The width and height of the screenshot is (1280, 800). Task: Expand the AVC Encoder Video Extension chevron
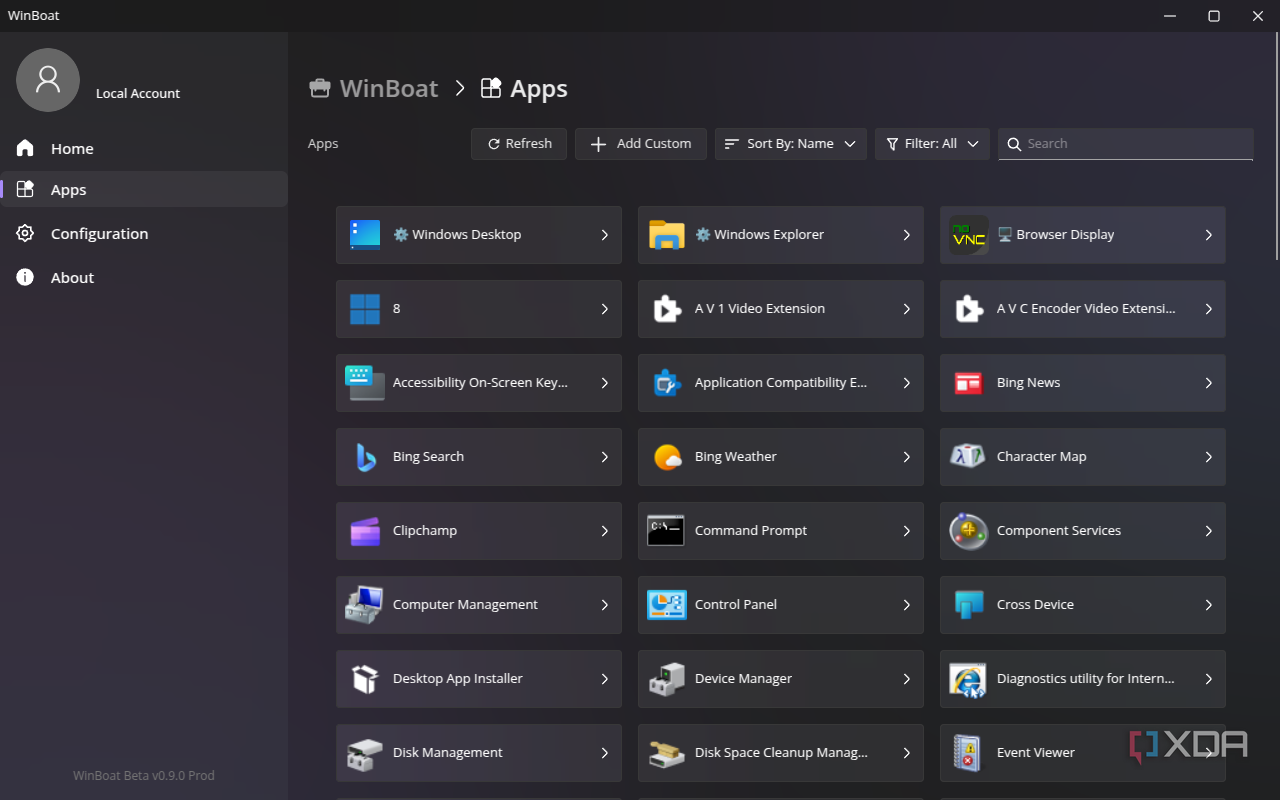(x=1209, y=309)
